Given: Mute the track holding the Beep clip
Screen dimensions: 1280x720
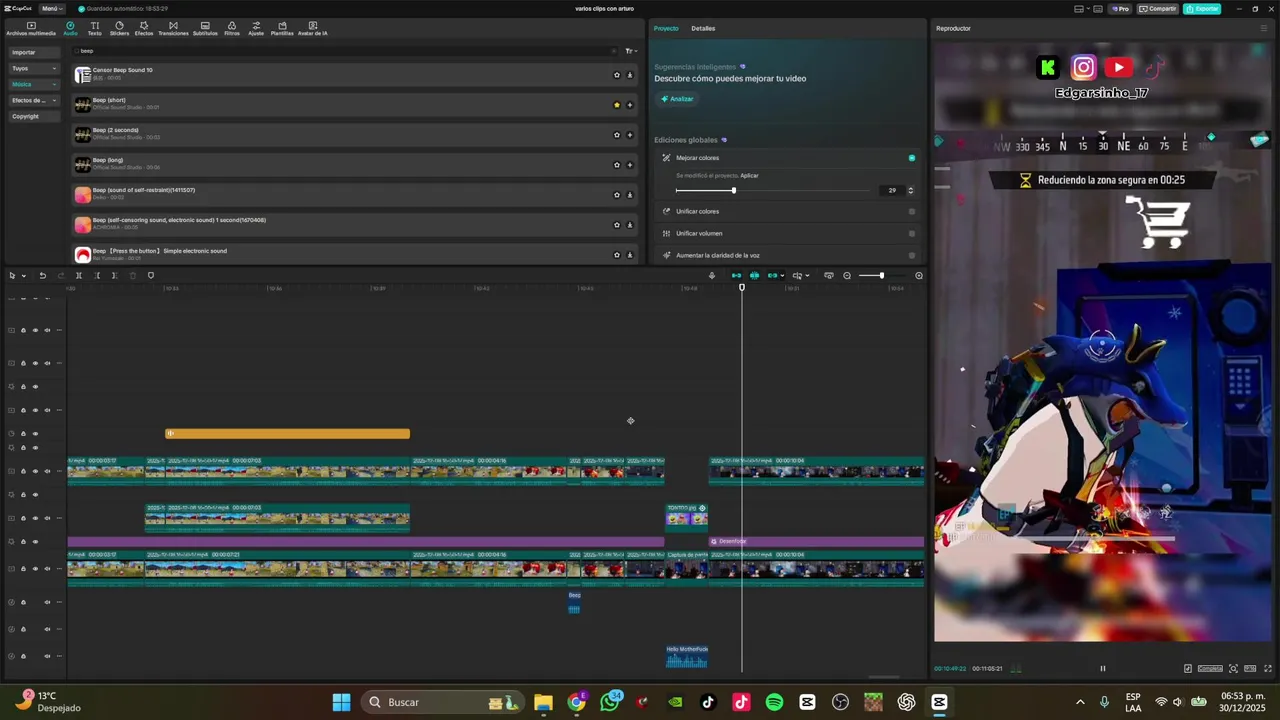Looking at the screenshot, I should point(46,602).
